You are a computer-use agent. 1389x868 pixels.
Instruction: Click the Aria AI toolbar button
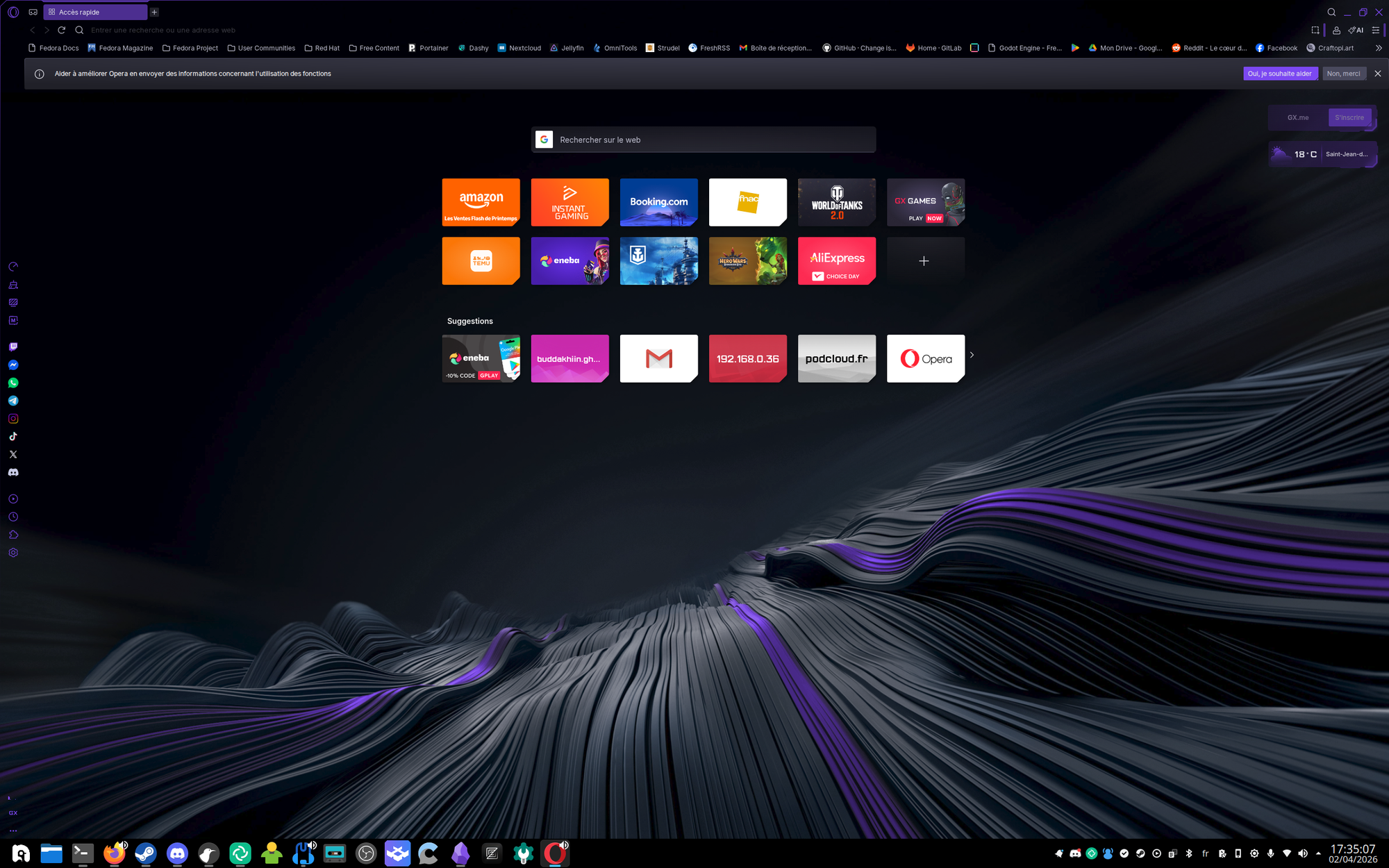click(1356, 30)
